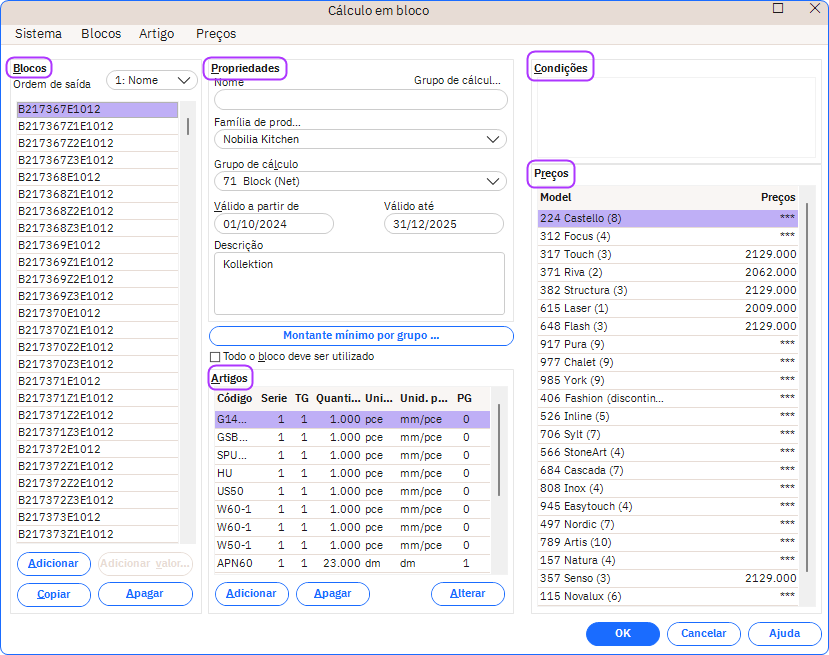This screenshot has width=829, height=655.
Task: Click the 'Válido até' date field
Action: [443, 224]
